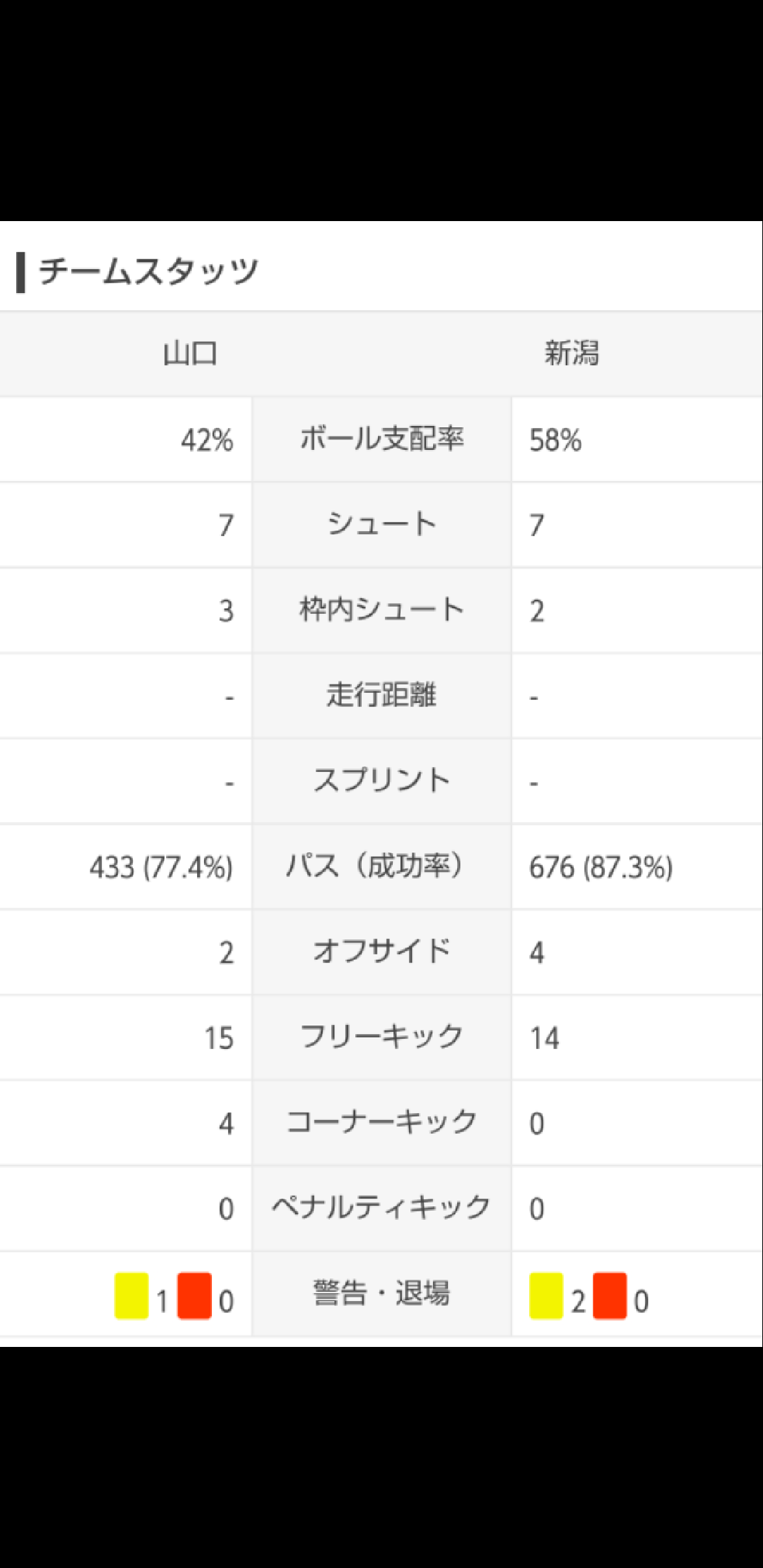763x1568 pixels.
Task: Click the コーナーキック row label
Action: [381, 1123]
